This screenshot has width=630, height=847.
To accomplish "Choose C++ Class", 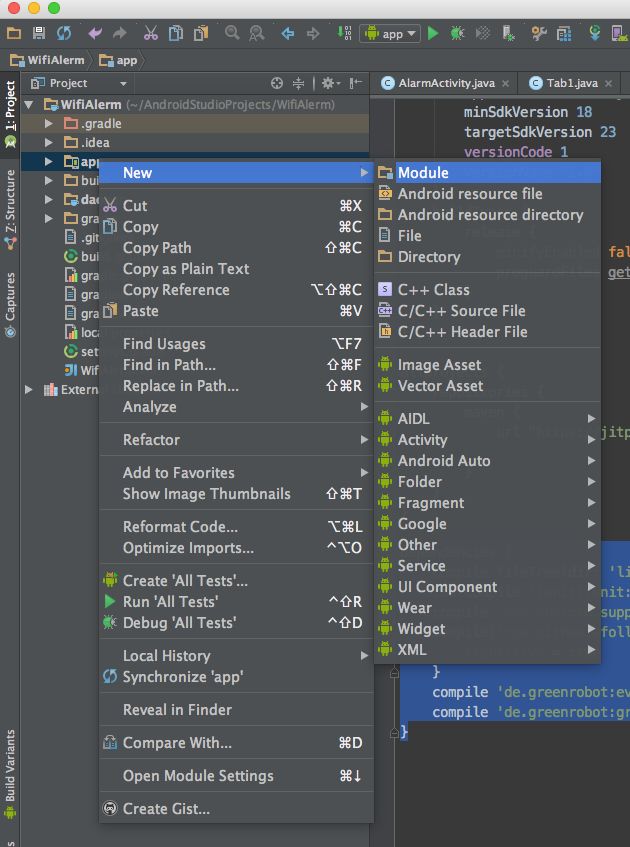I will [487, 290].
